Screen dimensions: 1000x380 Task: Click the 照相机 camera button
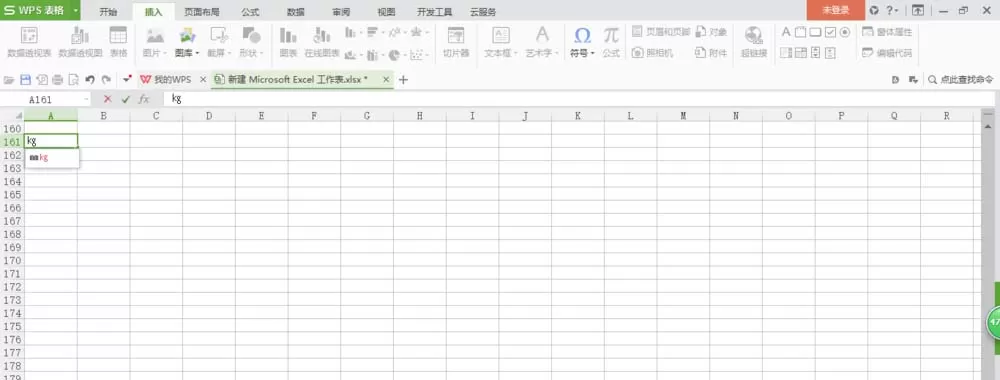[652, 53]
